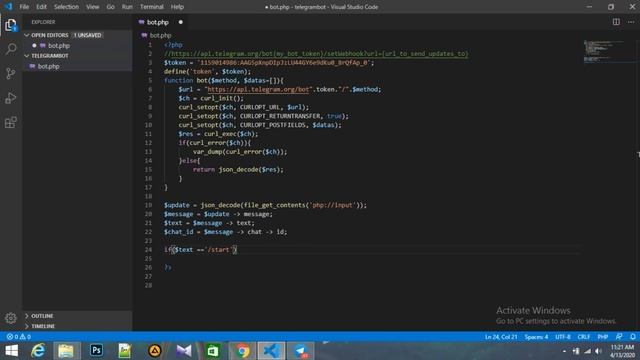Open the Selection menu

pos(66,7)
